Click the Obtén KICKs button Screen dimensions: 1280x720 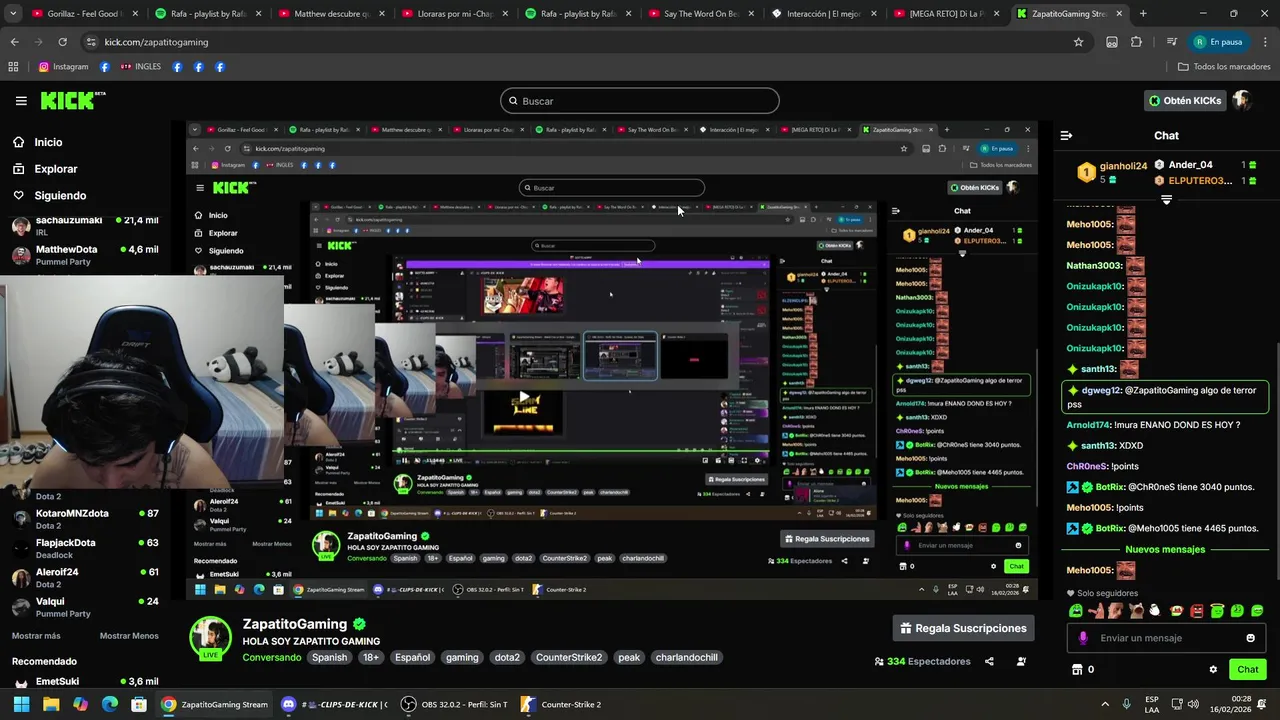(1185, 101)
